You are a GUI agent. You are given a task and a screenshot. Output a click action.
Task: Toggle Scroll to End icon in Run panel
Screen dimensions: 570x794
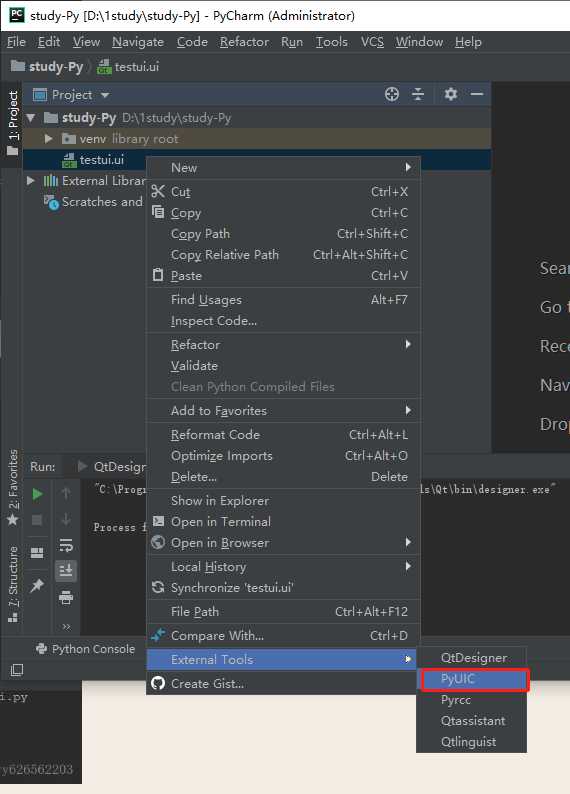coord(66,571)
